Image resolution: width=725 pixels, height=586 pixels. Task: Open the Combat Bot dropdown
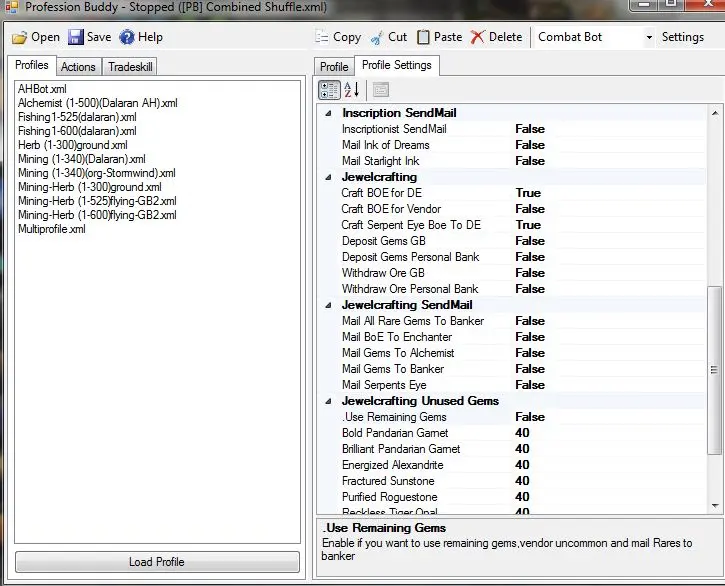point(649,37)
